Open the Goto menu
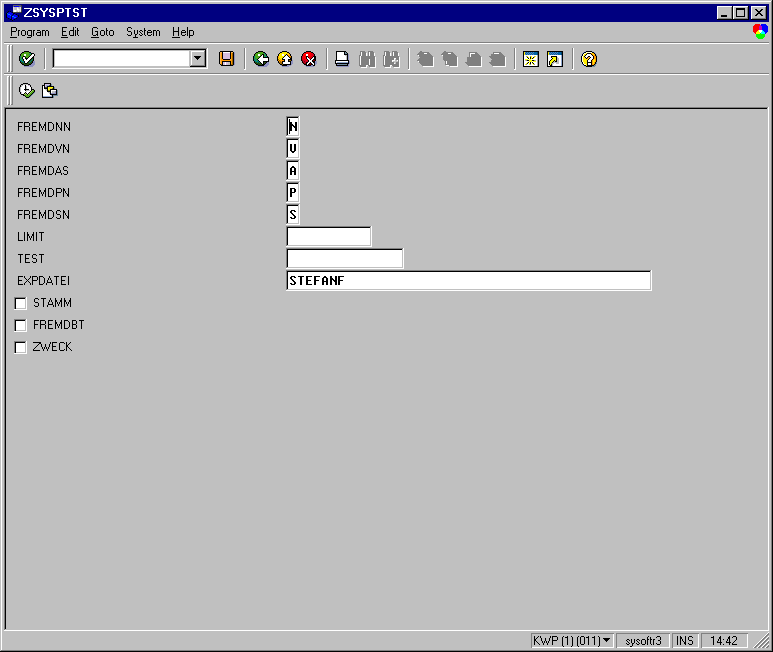This screenshot has height=652, width=773. [x=103, y=32]
